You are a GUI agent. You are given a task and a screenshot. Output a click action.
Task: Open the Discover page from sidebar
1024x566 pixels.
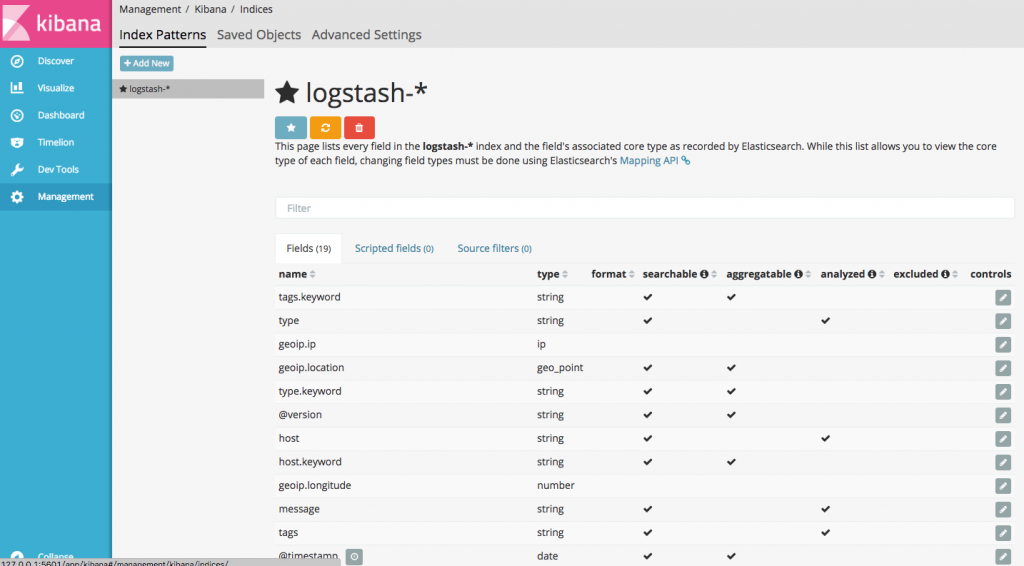pos(56,61)
